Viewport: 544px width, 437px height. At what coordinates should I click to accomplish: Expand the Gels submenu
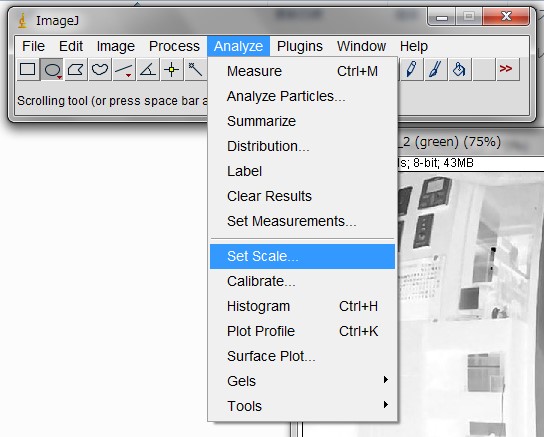coord(303,381)
